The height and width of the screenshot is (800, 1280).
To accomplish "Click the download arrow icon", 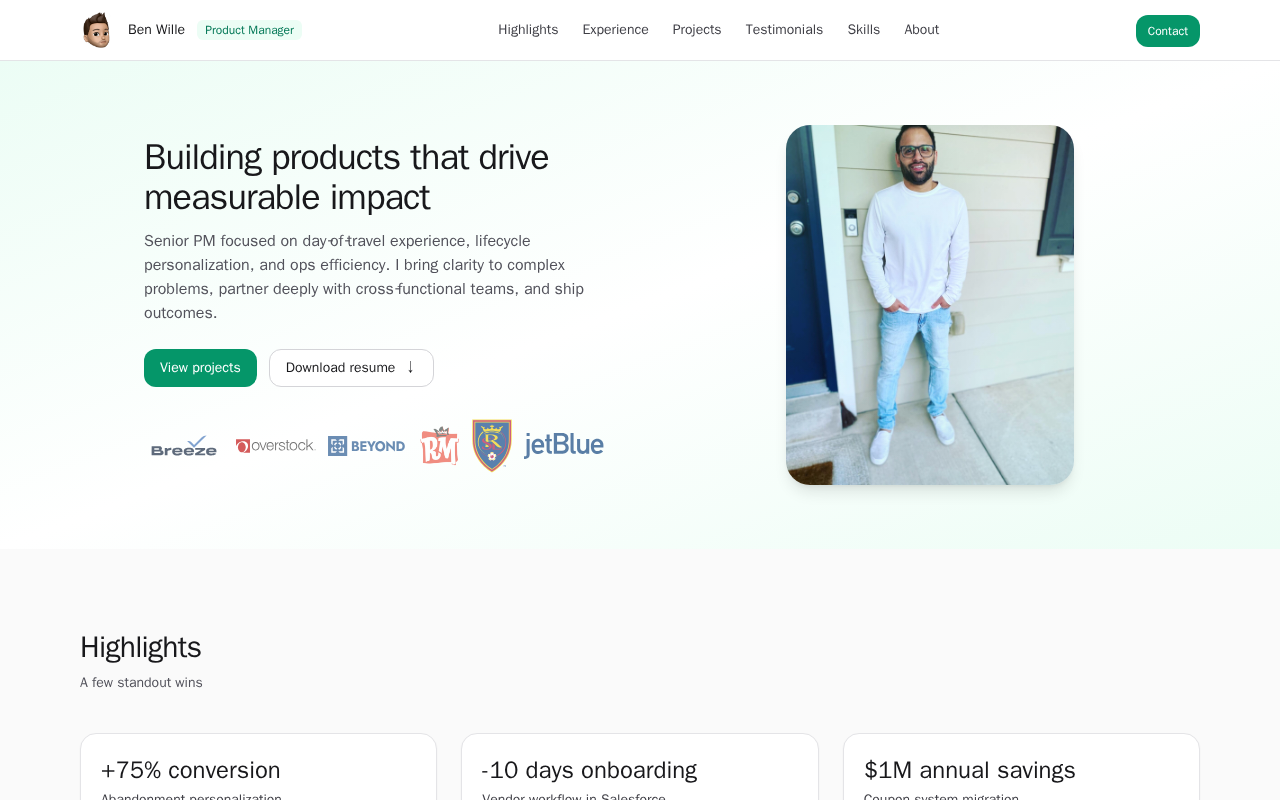I will point(410,367).
